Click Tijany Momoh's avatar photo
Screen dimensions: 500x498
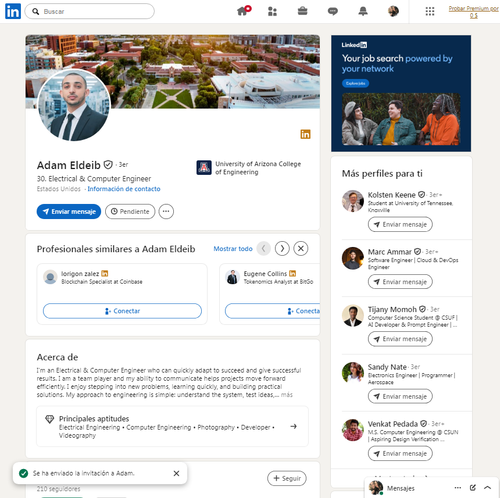[x=353, y=316]
